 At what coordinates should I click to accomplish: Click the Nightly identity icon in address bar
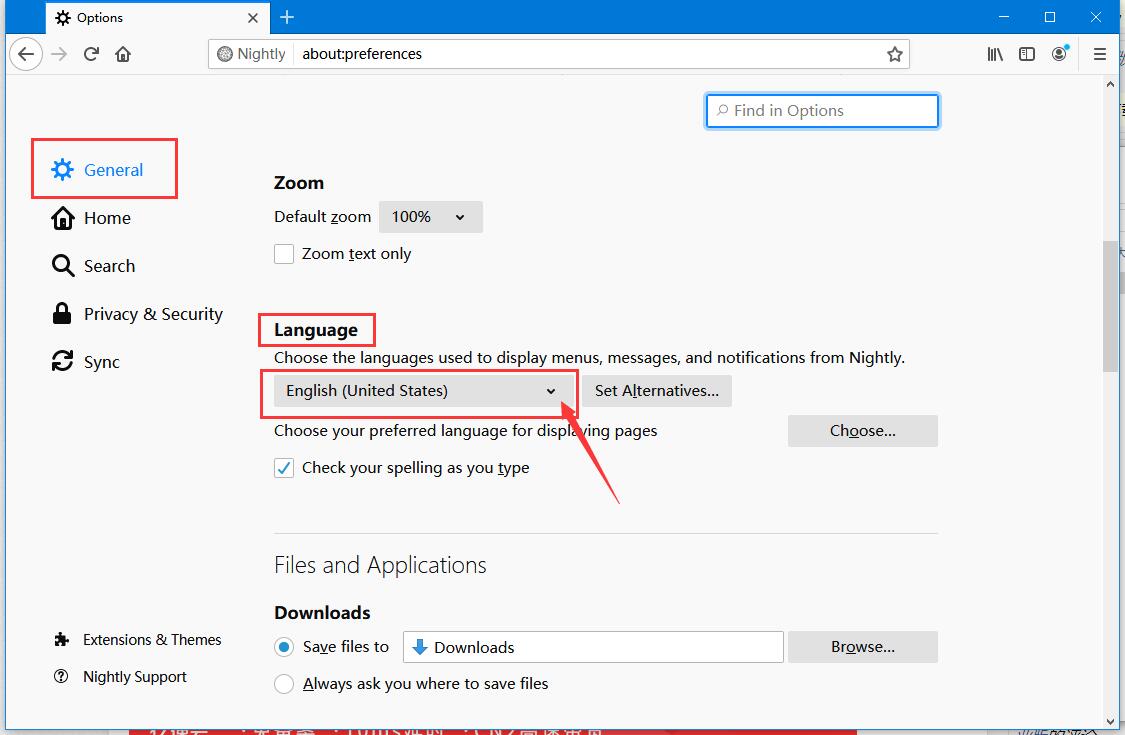tap(252, 54)
